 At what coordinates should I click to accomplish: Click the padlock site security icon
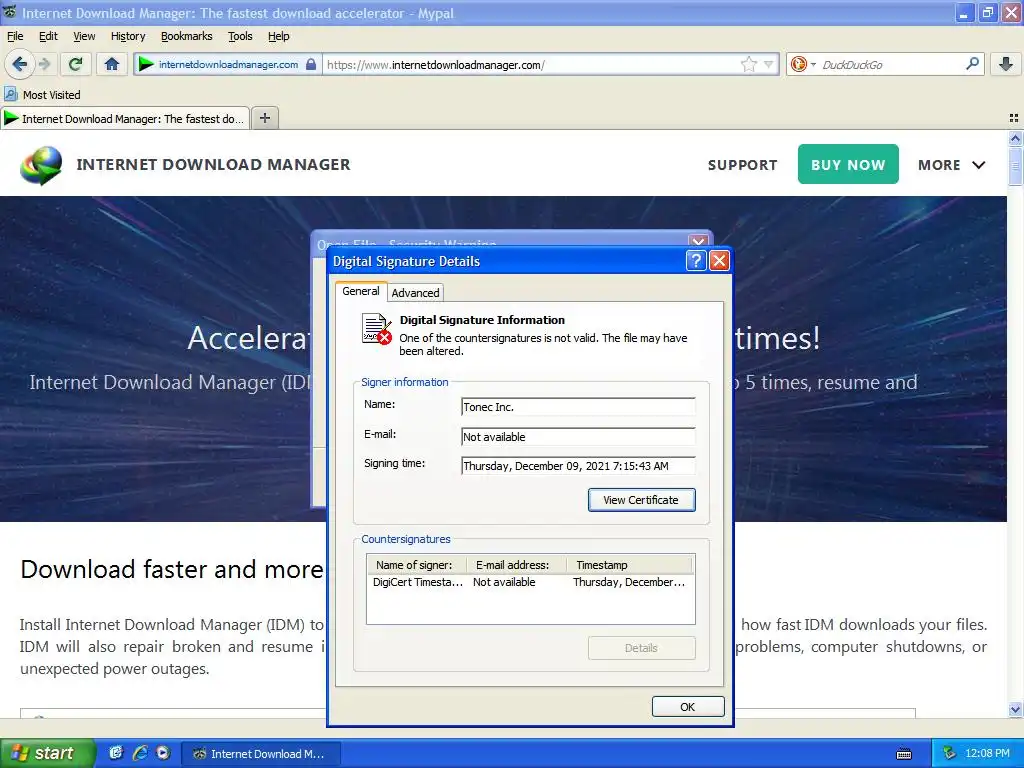coord(312,64)
